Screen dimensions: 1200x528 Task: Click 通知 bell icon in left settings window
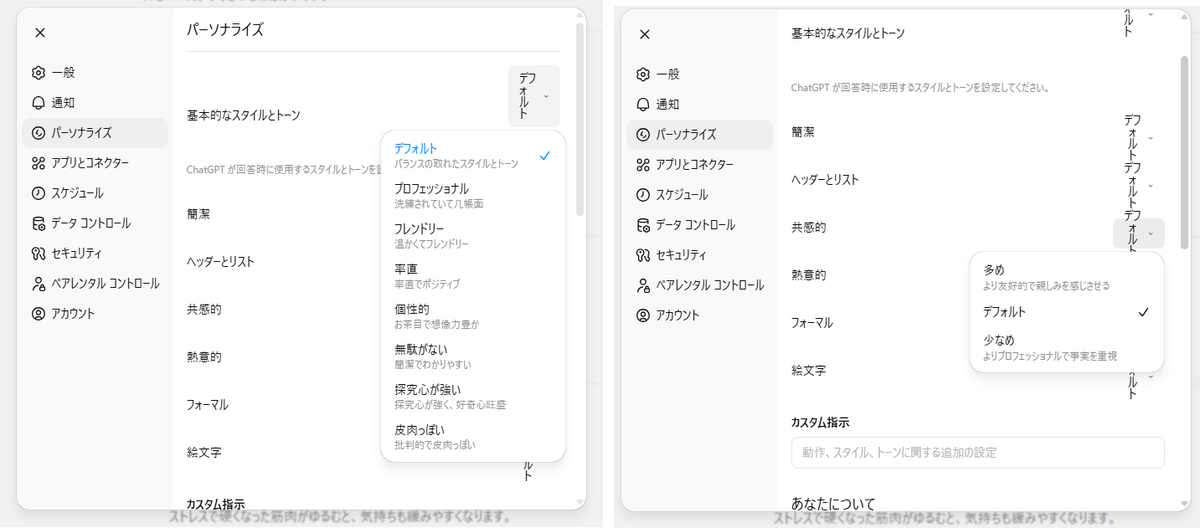click(x=39, y=103)
